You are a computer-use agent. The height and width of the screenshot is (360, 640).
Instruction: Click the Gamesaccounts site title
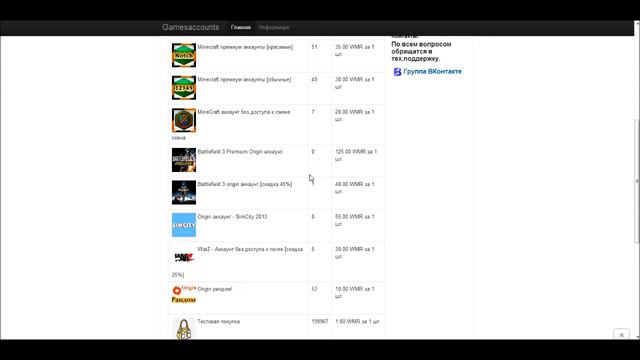[191, 27]
